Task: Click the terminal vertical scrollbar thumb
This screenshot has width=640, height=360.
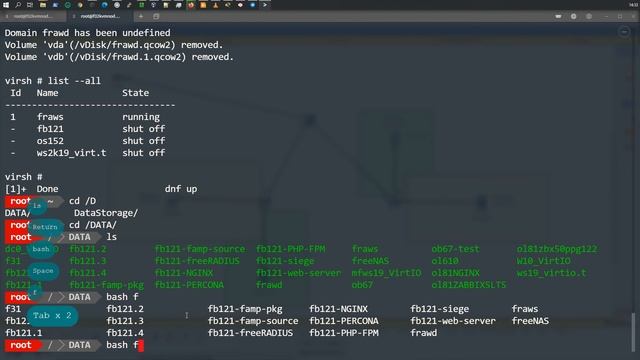Action: [x=633, y=331]
